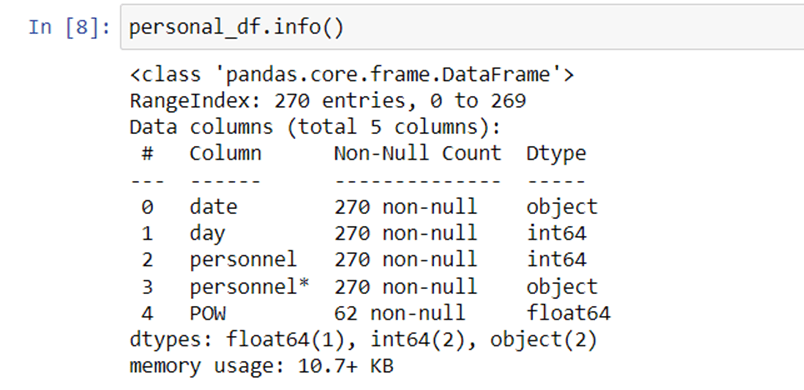Click the 'personnel*' column name text
Viewport: 804px width, 390px height.
[x=249, y=286]
